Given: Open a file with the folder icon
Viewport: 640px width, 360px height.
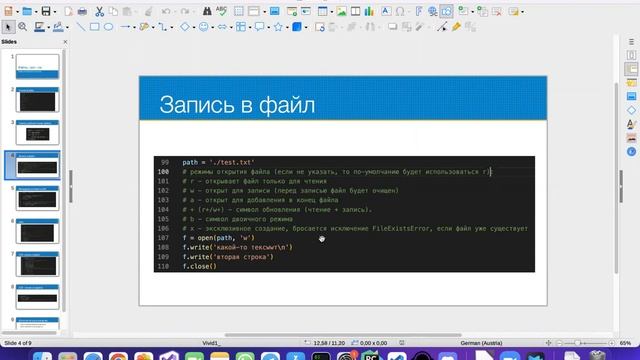Looking at the screenshot, I should tap(27, 11).
